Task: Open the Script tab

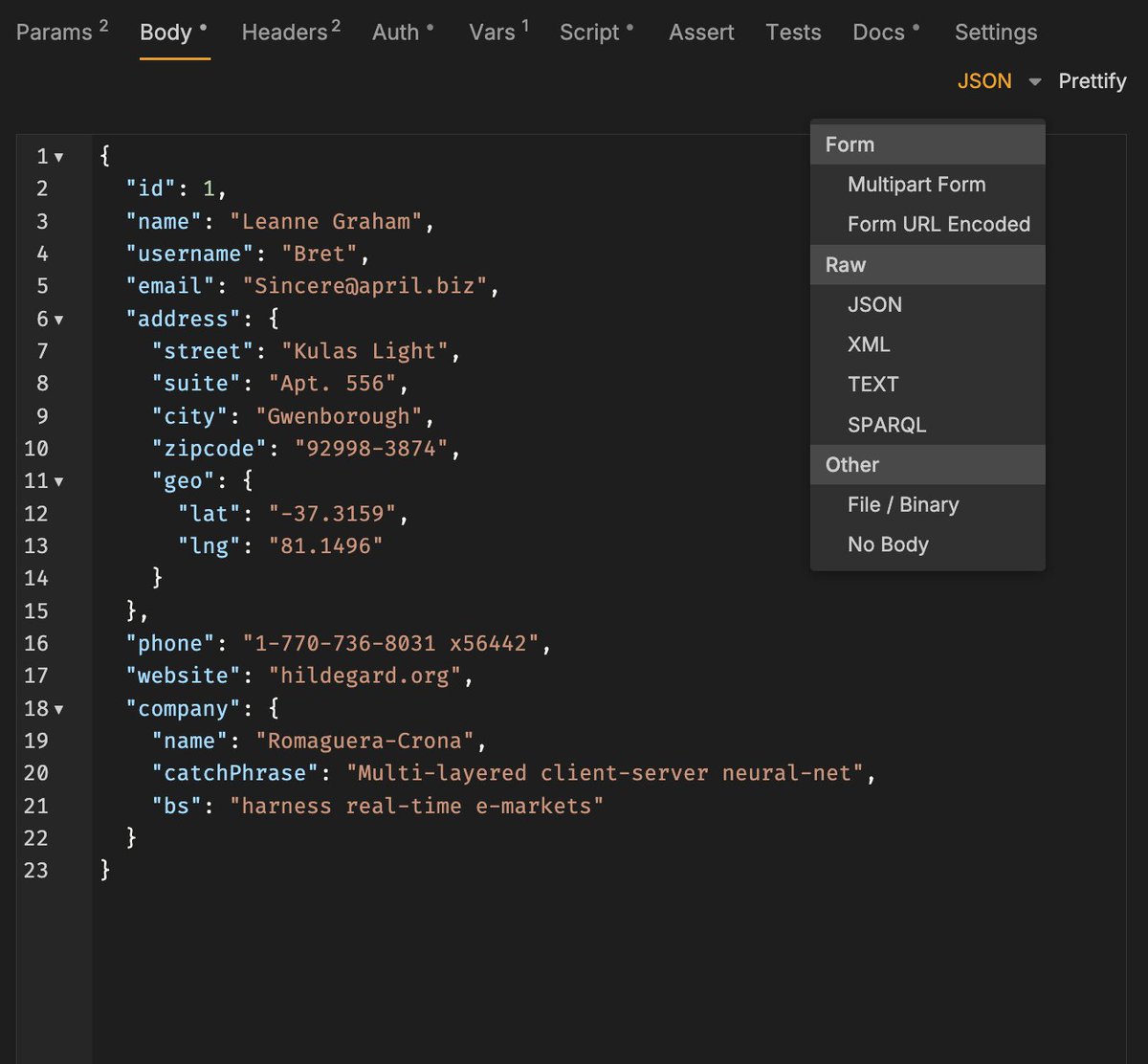Action: click(597, 32)
